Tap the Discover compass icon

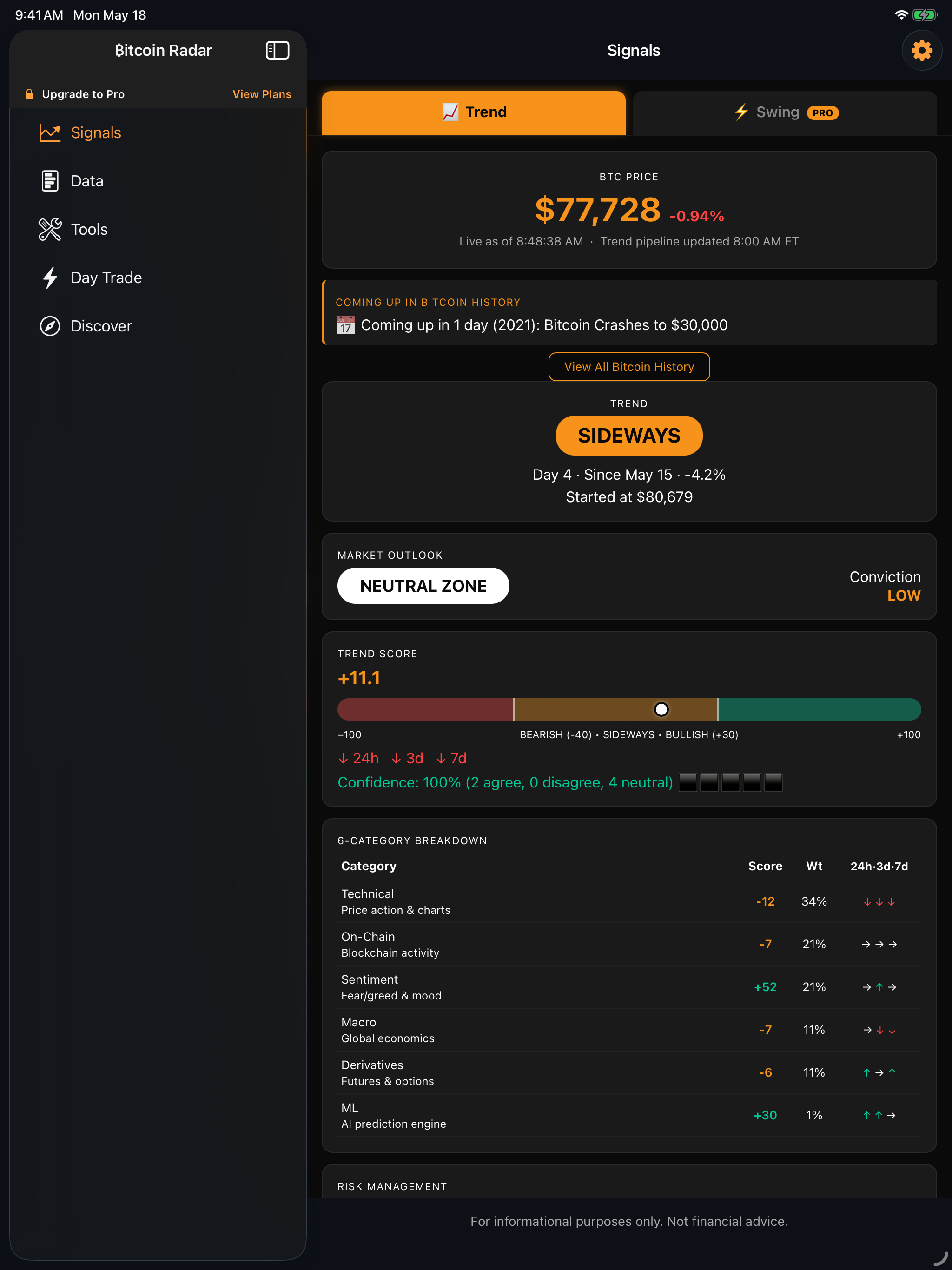coord(50,326)
